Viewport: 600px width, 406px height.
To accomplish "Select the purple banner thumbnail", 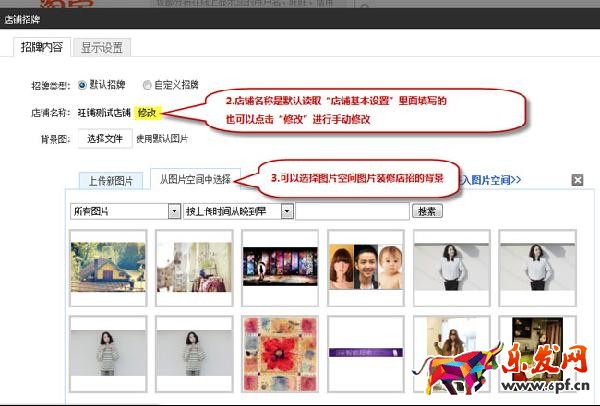I will [366, 353].
